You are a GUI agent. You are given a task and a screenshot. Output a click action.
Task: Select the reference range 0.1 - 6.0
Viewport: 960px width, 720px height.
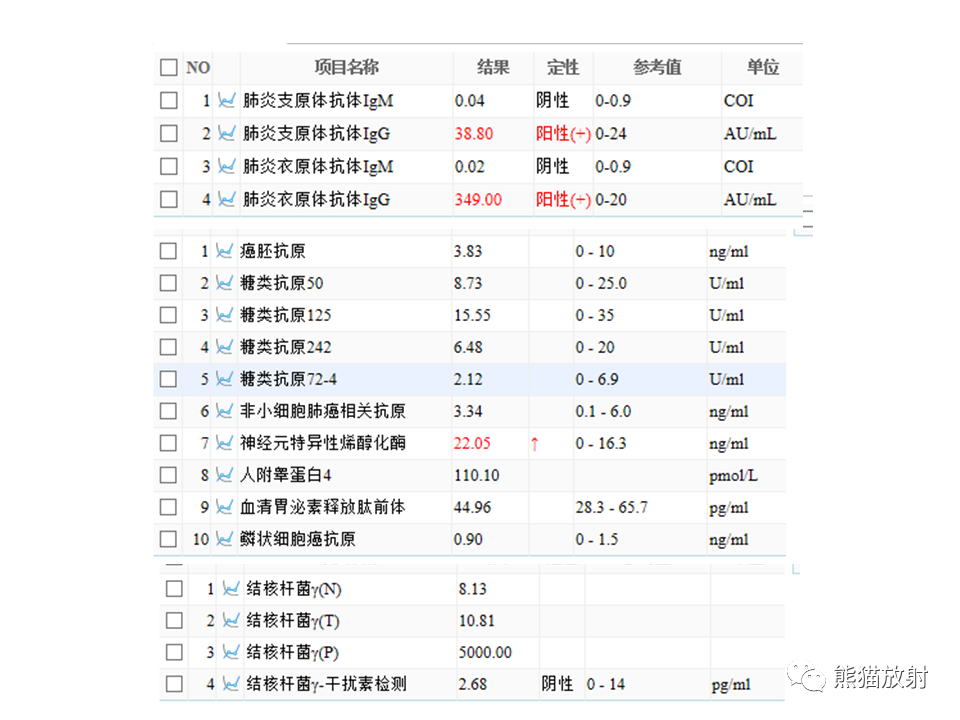coord(603,411)
